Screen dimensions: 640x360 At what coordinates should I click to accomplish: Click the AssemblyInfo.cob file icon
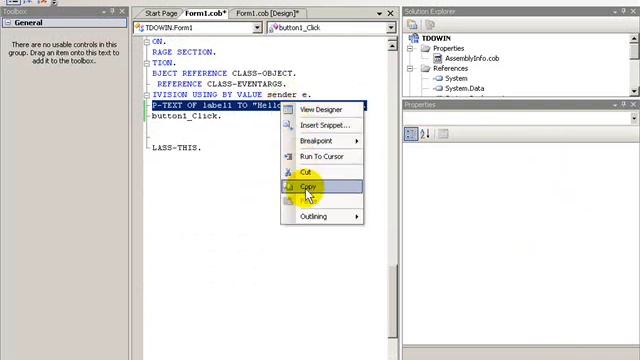pyautogui.click(x=438, y=58)
